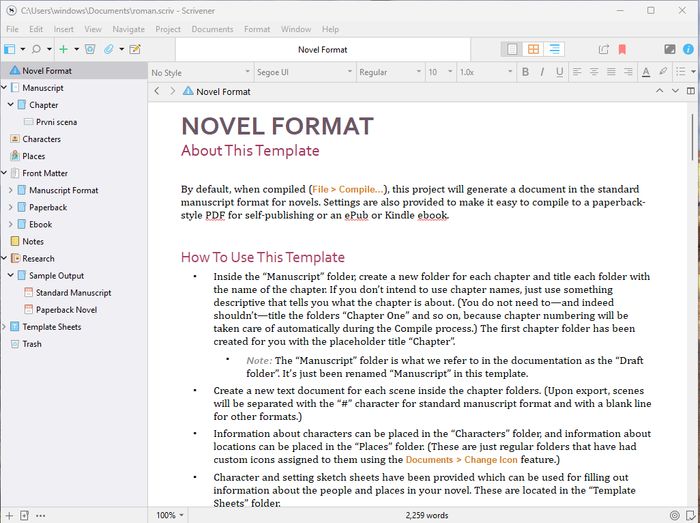Open the Edit menu
This screenshot has height=523, width=700.
click(36, 29)
